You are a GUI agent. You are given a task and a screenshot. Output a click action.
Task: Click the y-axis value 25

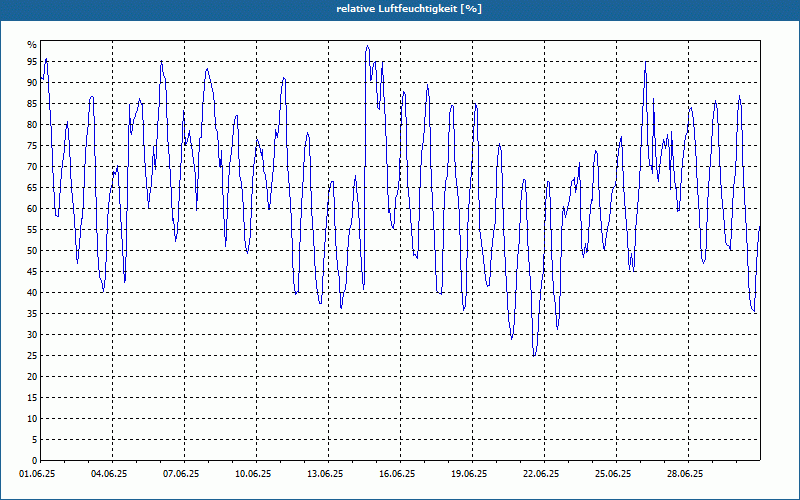tap(32, 356)
